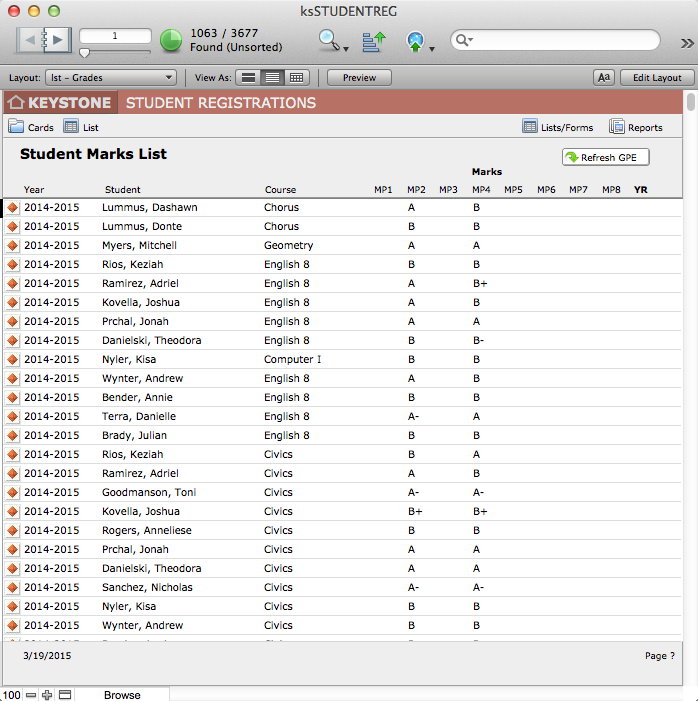The image size is (698, 701).
Task: Switch to Table view in View As
Action: 297,77
